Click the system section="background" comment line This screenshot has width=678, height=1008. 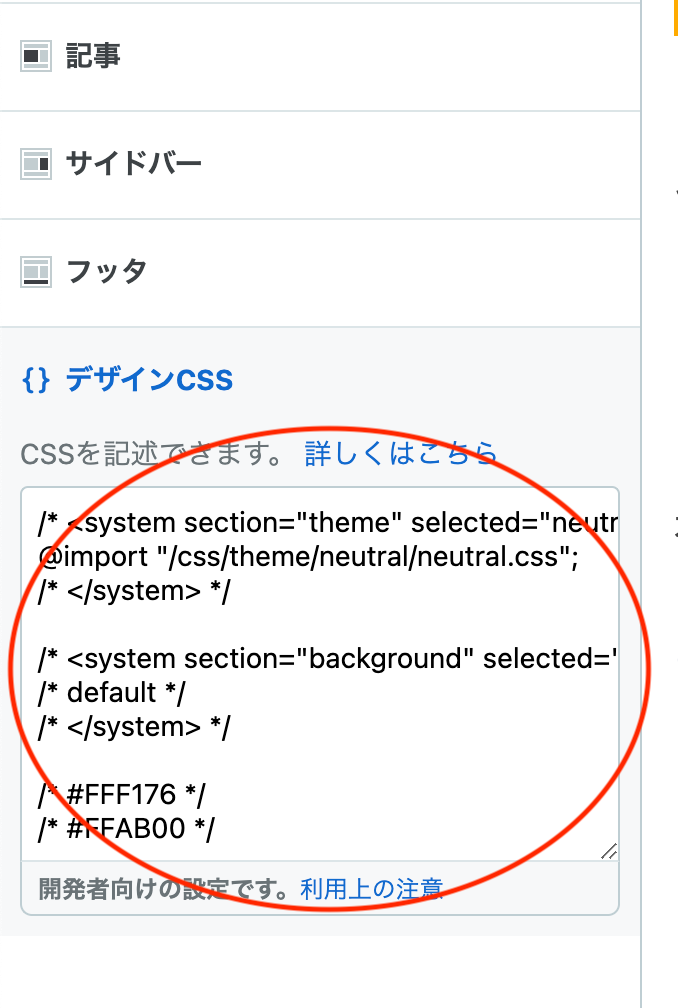(x=328, y=659)
